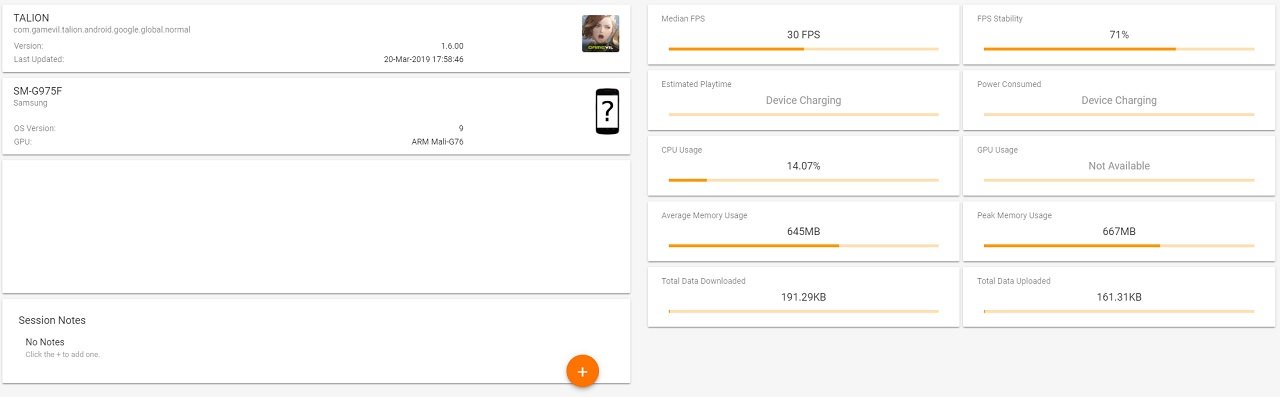
Task: Click the Session Notes heading
Action: coord(52,321)
